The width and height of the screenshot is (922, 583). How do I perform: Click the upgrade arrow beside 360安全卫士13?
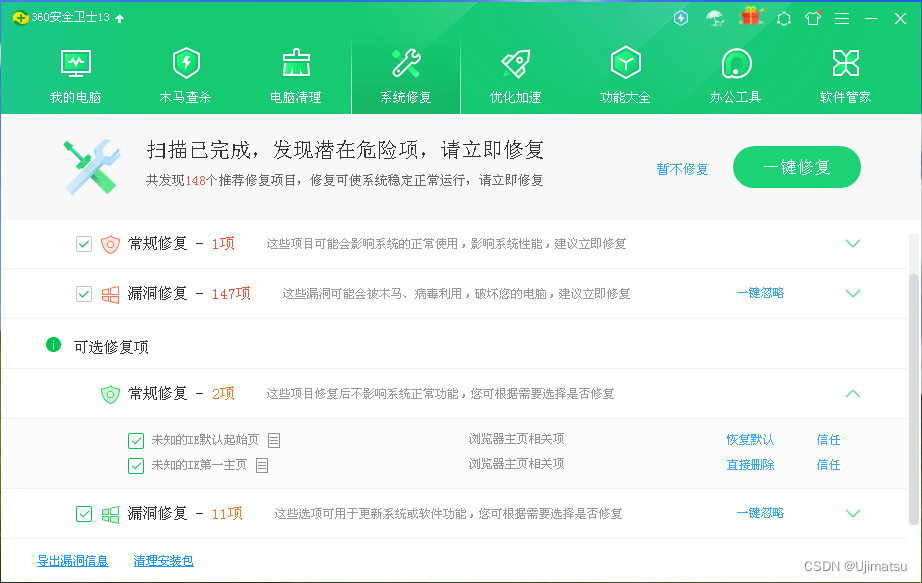click(x=120, y=18)
